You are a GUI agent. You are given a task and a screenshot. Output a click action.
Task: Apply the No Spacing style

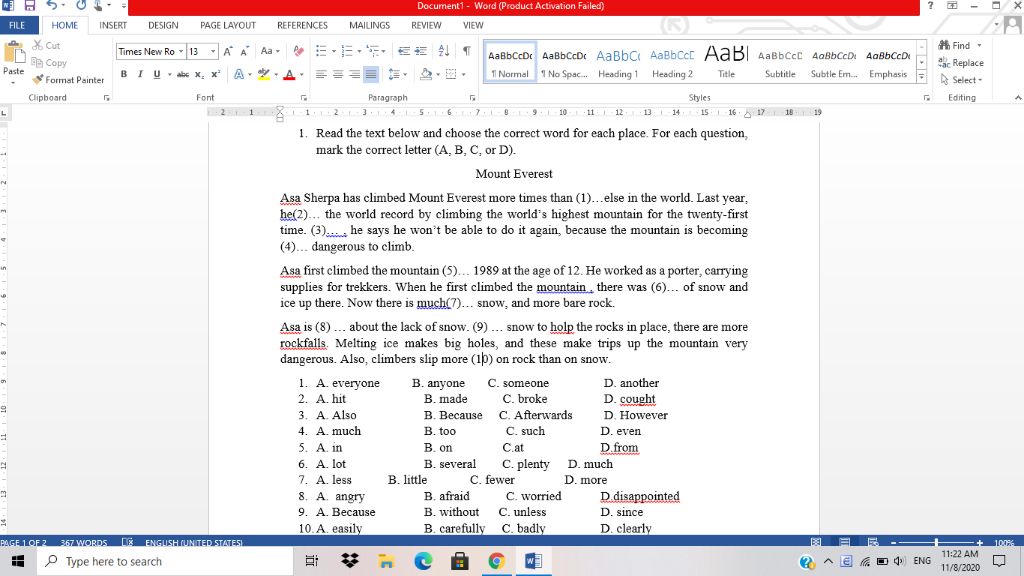(x=564, y=63)
